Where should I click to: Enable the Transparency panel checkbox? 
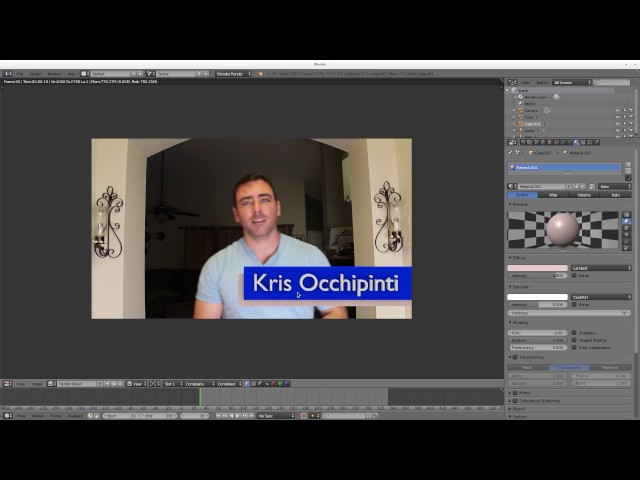coord(515,357)
